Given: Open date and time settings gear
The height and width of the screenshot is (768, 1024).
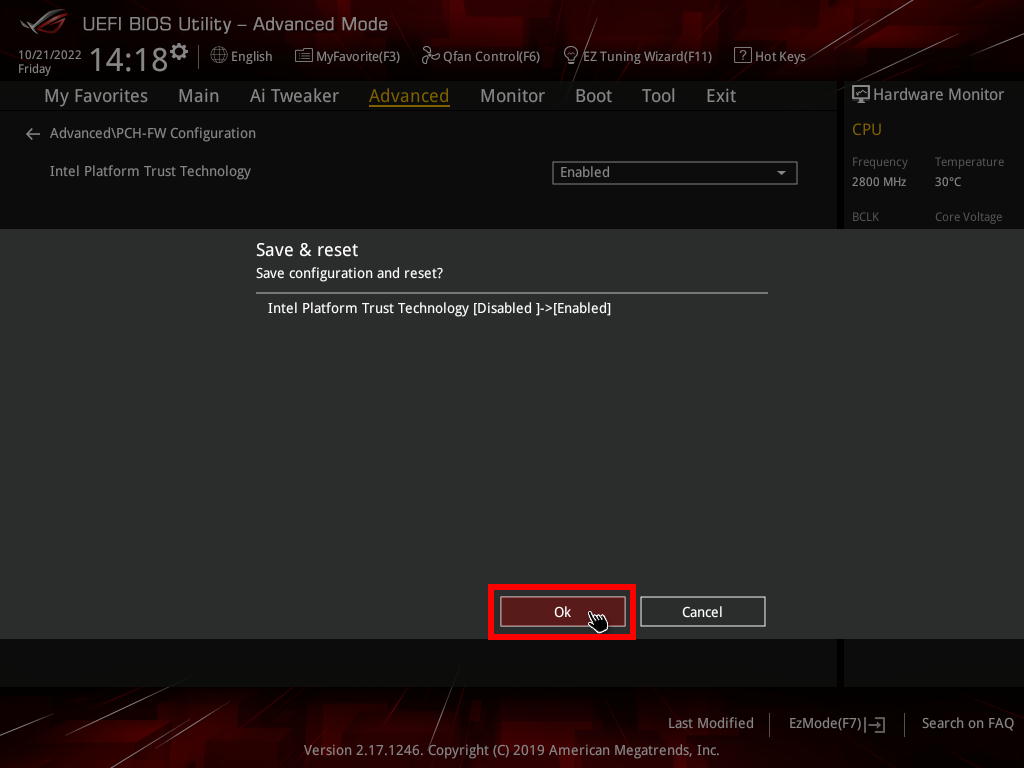Looking at the screenshot, I should (x=179, y=51).
